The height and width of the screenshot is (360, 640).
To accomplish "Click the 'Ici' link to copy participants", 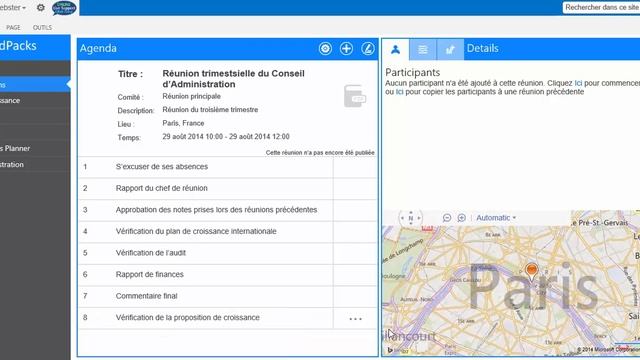I will 399,92.
